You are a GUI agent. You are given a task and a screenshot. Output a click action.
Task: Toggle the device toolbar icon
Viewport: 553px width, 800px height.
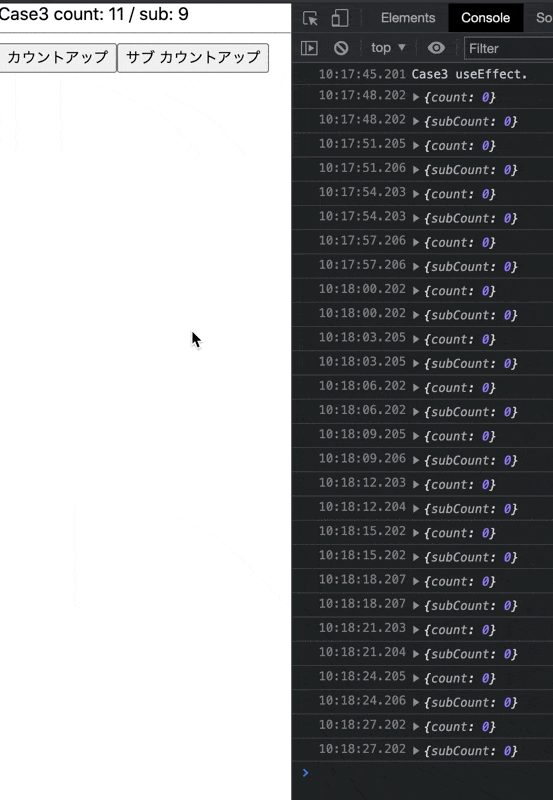click(x=340, y=18)
